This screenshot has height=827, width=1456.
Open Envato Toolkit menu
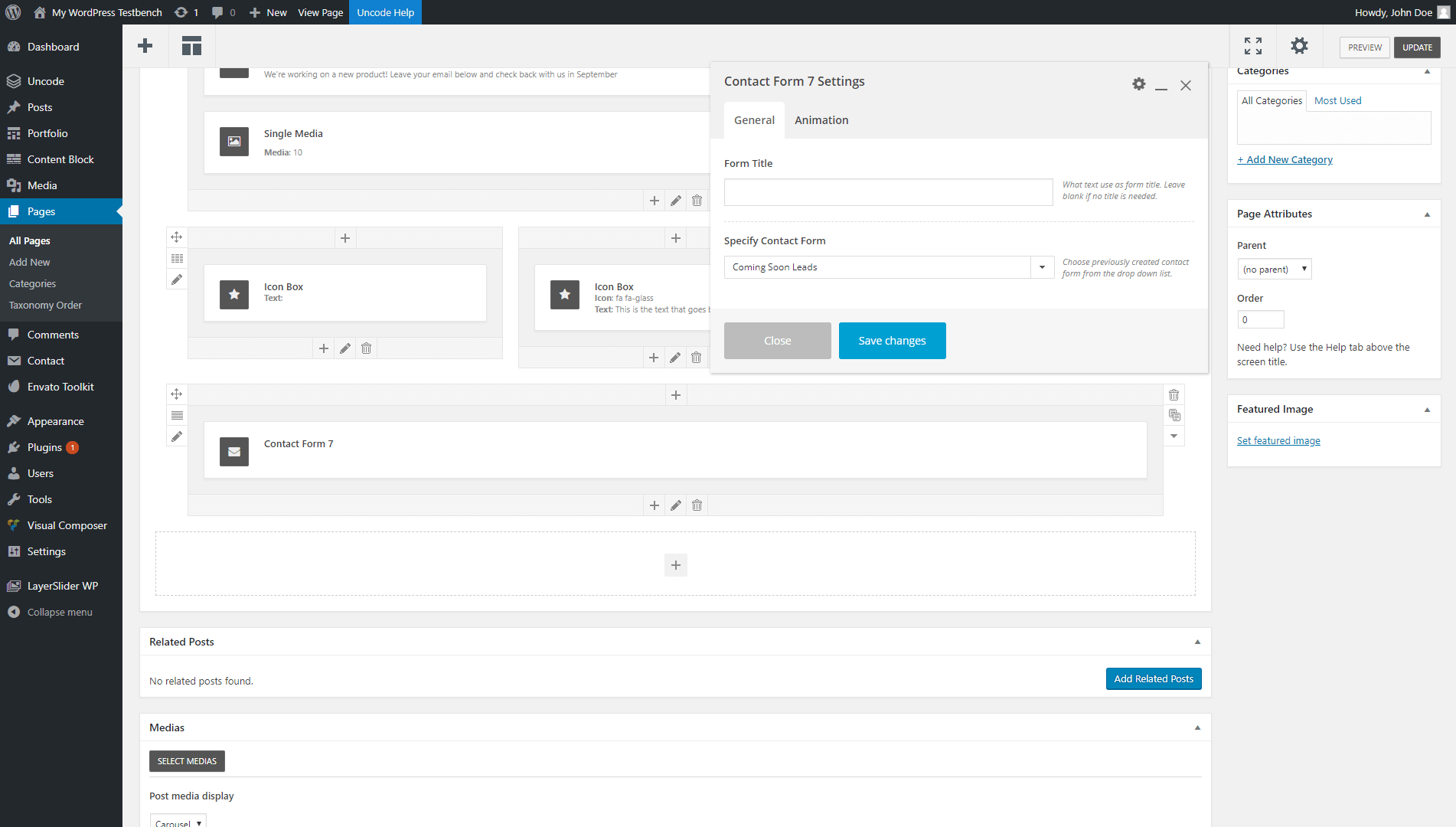(61, 387)
